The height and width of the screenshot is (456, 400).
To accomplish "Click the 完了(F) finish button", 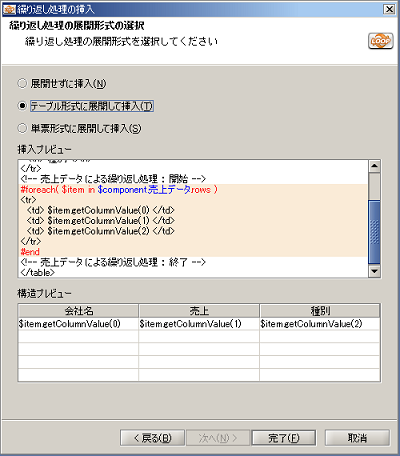I will coord(284,438).
